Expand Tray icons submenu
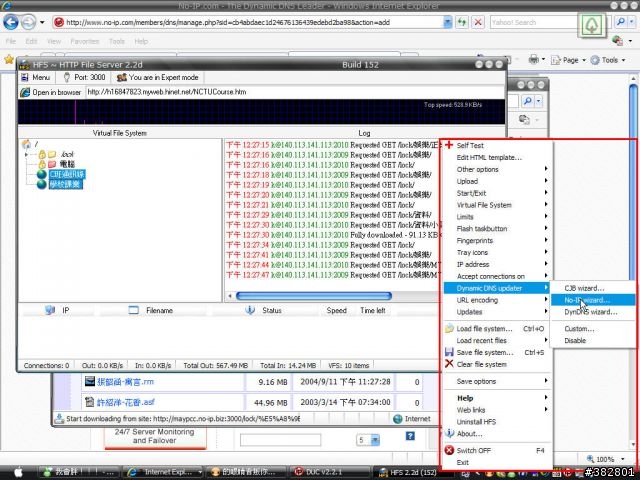This screenshot has height=480, width=640. click(497, 252)
